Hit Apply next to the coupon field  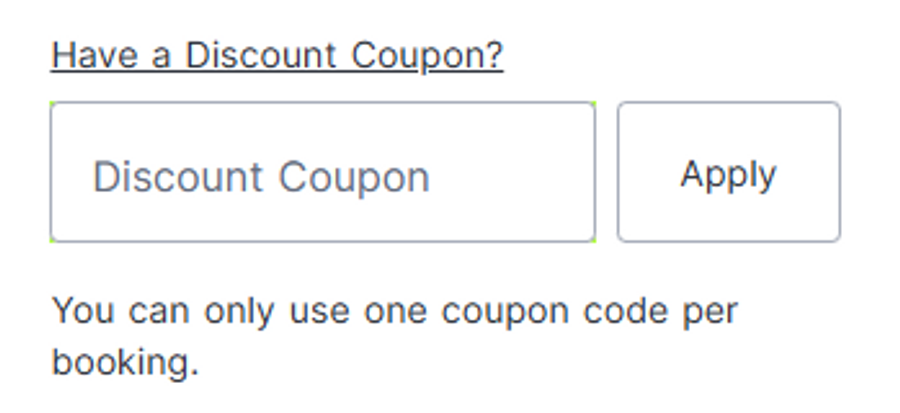coord(728,172)
